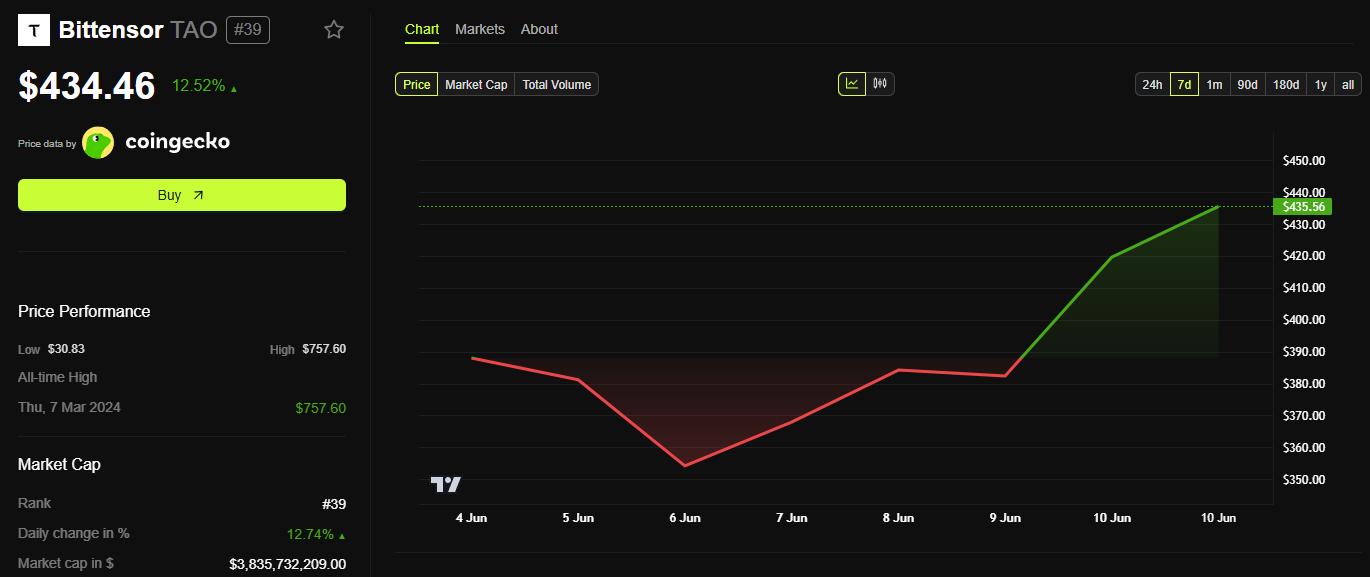Click the Bittensor logo icon
The image size is (1370, 577).
click(33, 29)
